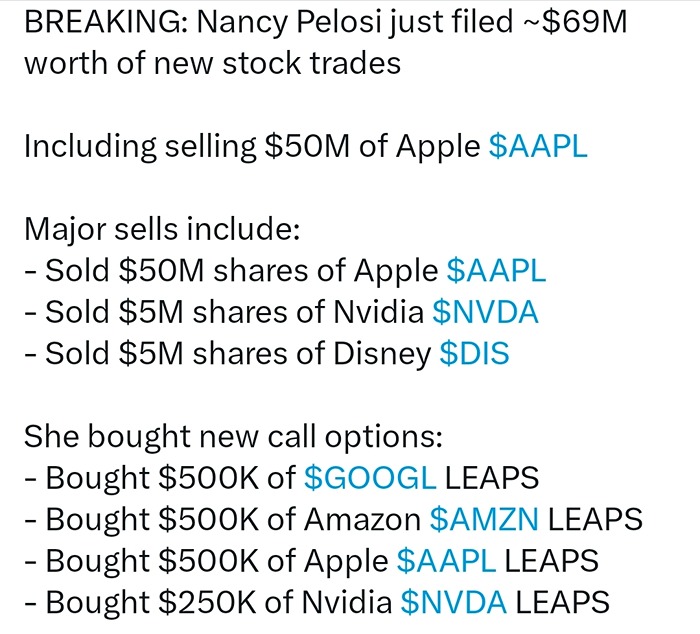Click the "Bought $500K of Amazon" text

click(232, 519)
